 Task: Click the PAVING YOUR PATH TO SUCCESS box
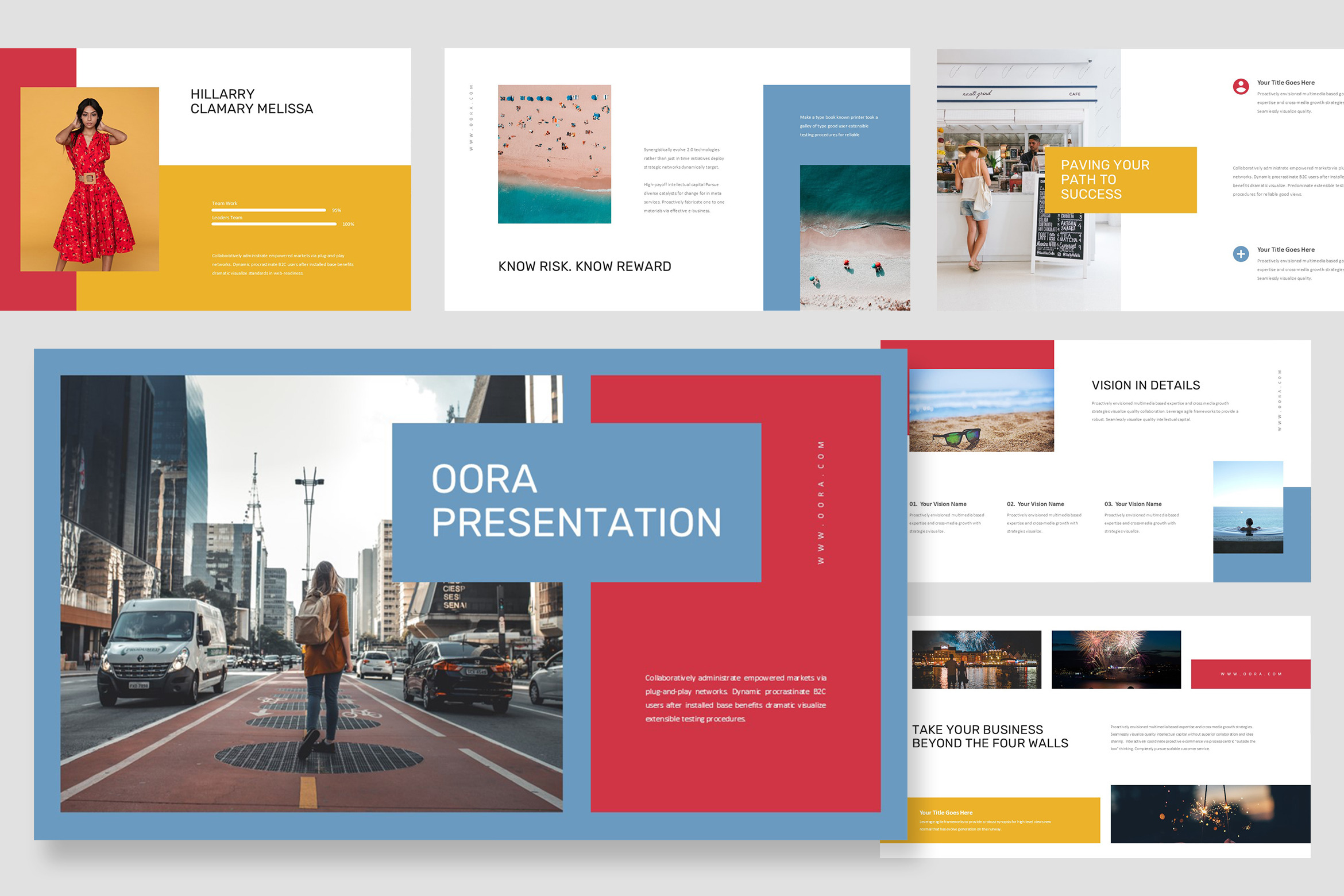(1120, 180)
